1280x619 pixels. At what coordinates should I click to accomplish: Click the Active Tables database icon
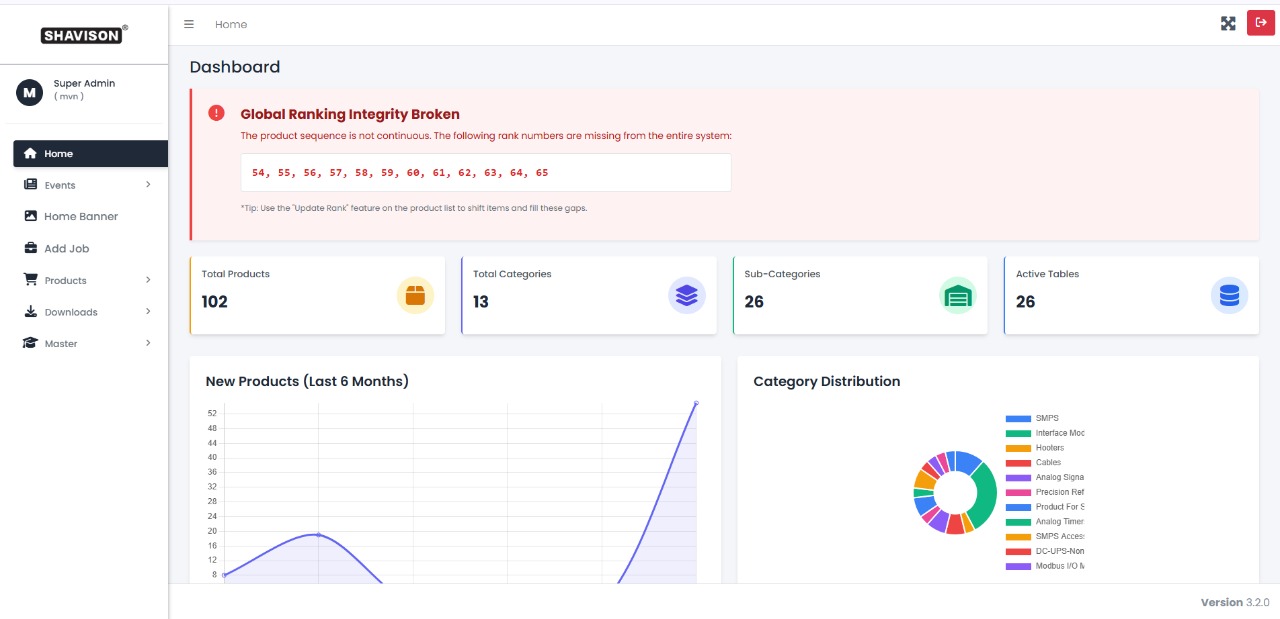[x=1229, y=296]
